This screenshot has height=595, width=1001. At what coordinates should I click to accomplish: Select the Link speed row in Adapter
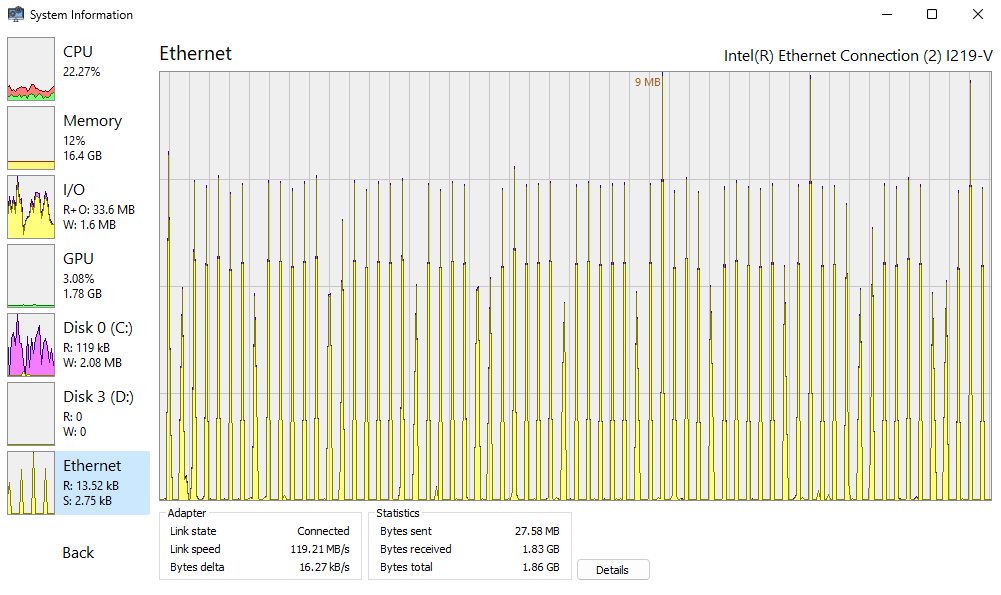click(x=260, y=549)
